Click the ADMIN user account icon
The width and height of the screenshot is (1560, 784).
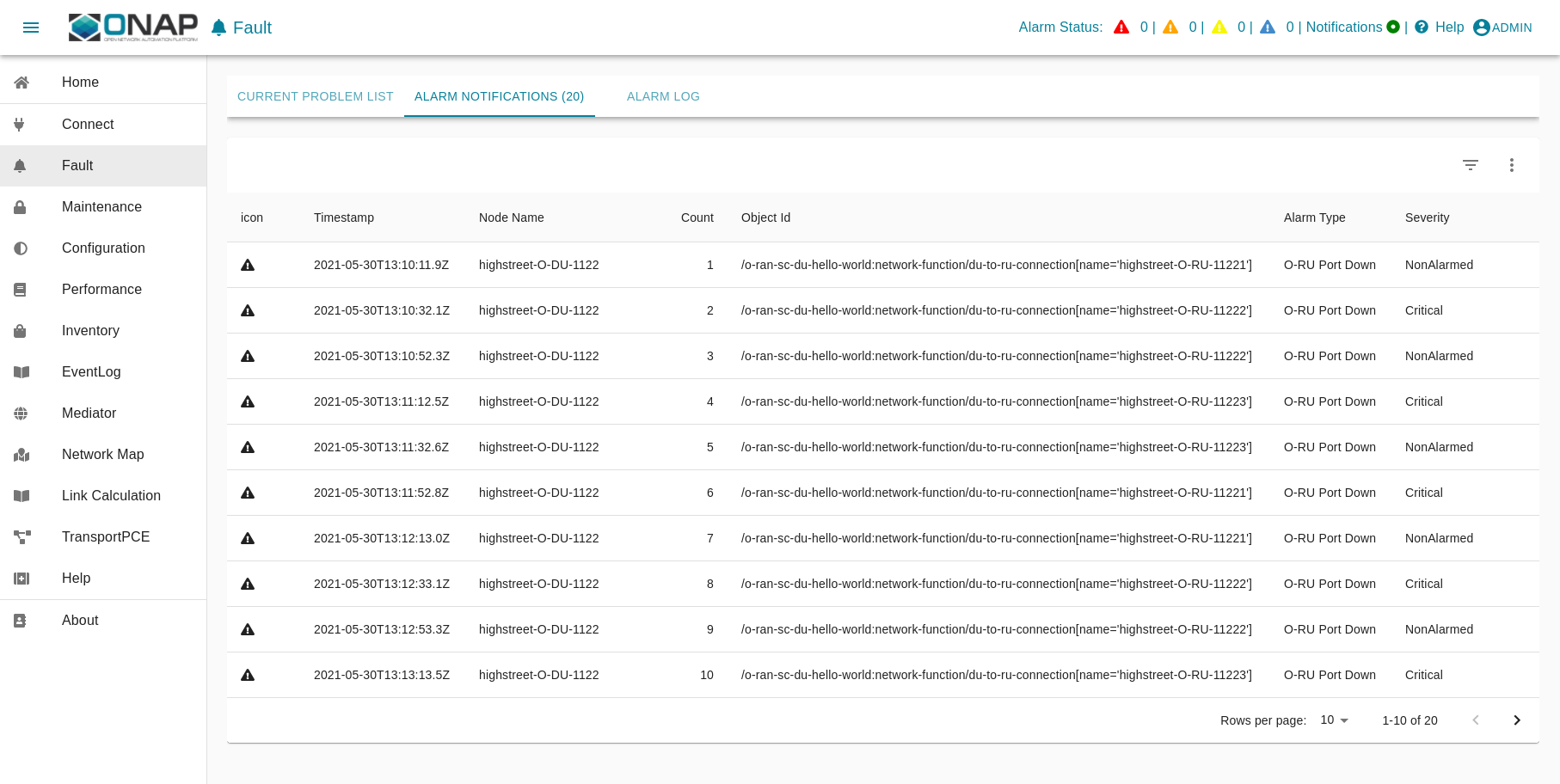pyautogui.click(x=1481, y=28)
